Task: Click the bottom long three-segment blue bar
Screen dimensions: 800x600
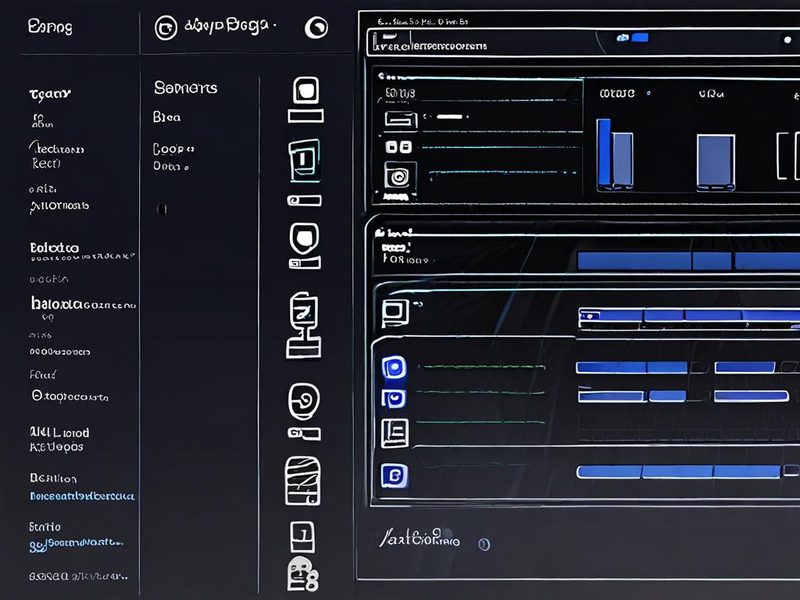Action: coord(679,471)
